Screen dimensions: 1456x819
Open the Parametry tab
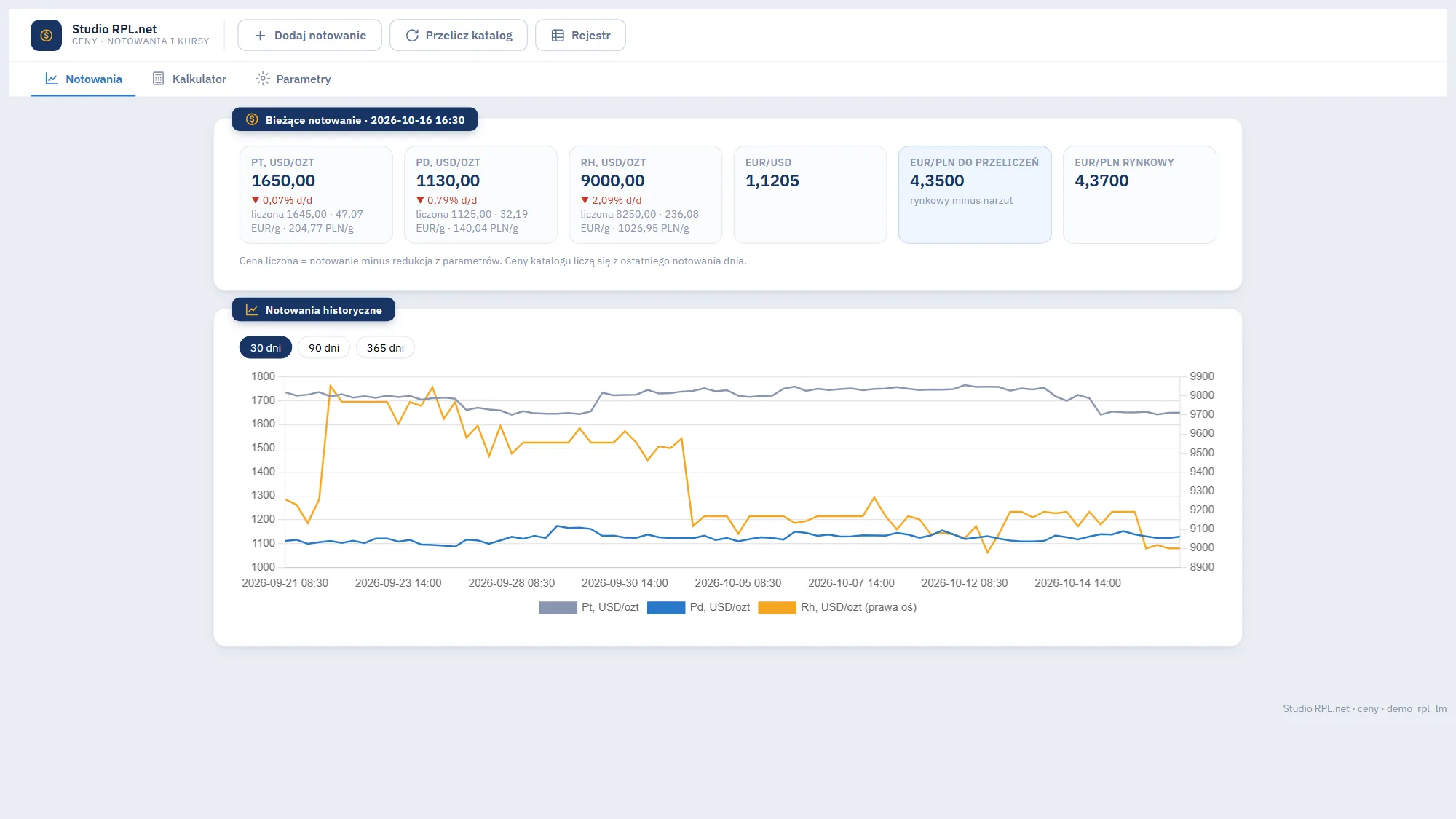tap(293, 79)
